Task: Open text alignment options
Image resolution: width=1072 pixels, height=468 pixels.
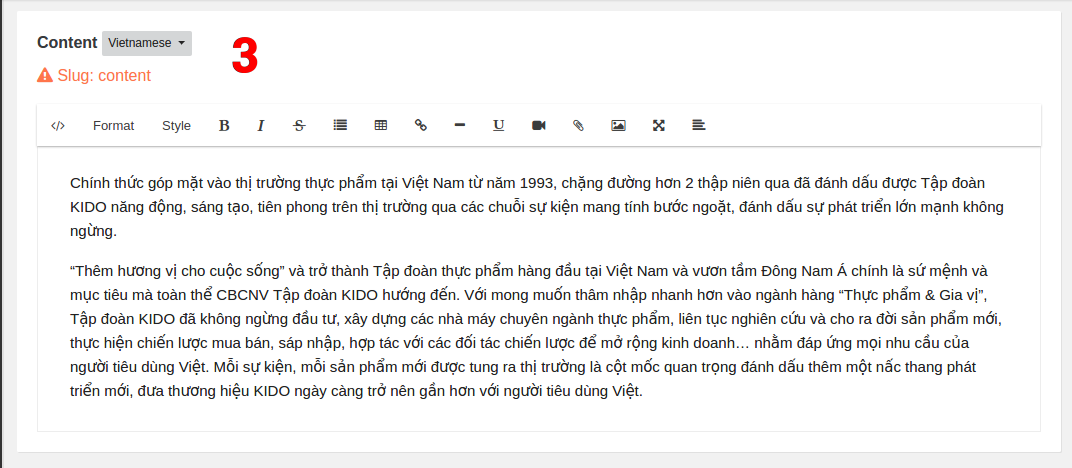Action: (x=699, y=126)
